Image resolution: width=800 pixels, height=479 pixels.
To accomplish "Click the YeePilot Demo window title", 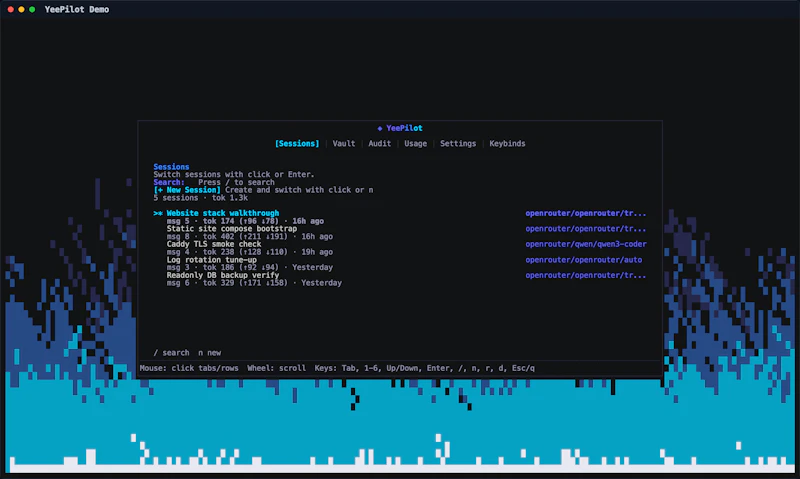I will click(x=77, y=9).
